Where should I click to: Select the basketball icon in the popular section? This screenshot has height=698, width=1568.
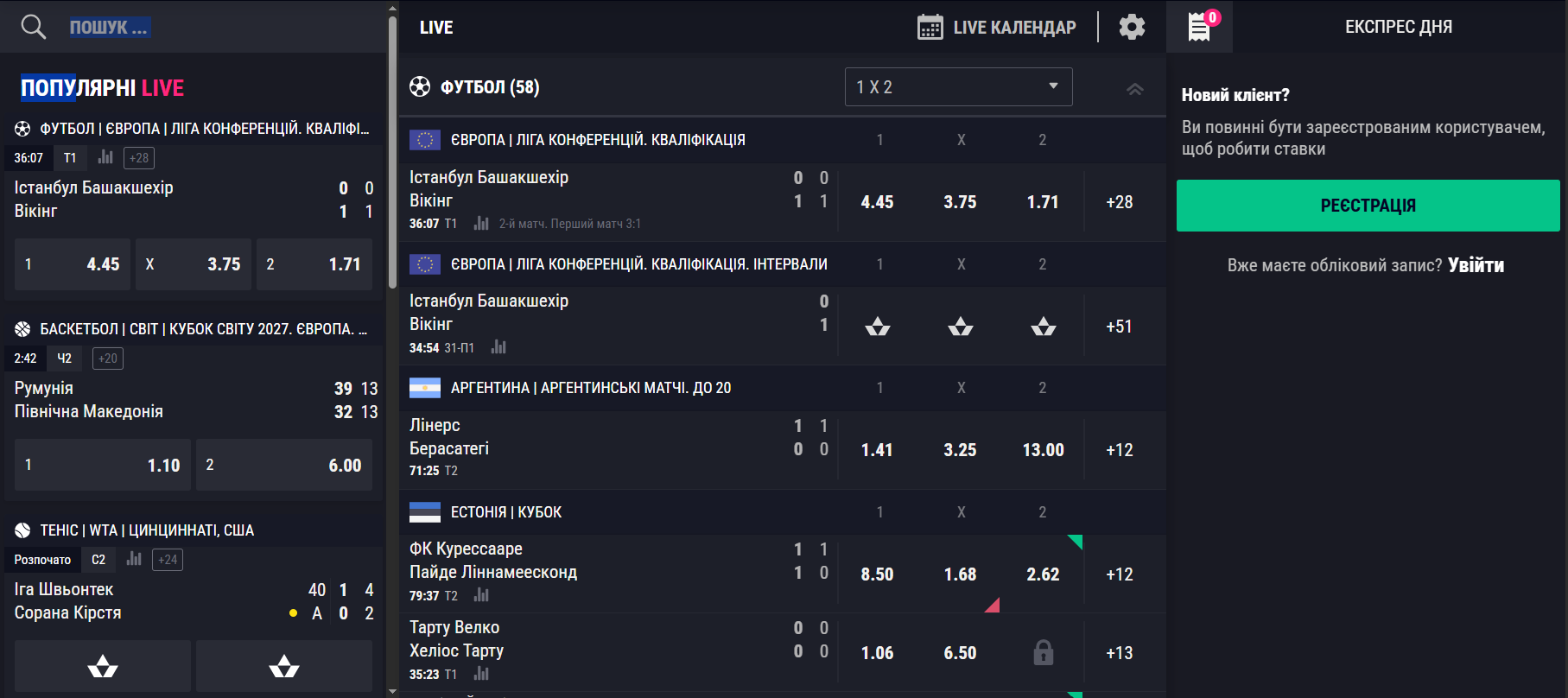[x=22, y=327]
